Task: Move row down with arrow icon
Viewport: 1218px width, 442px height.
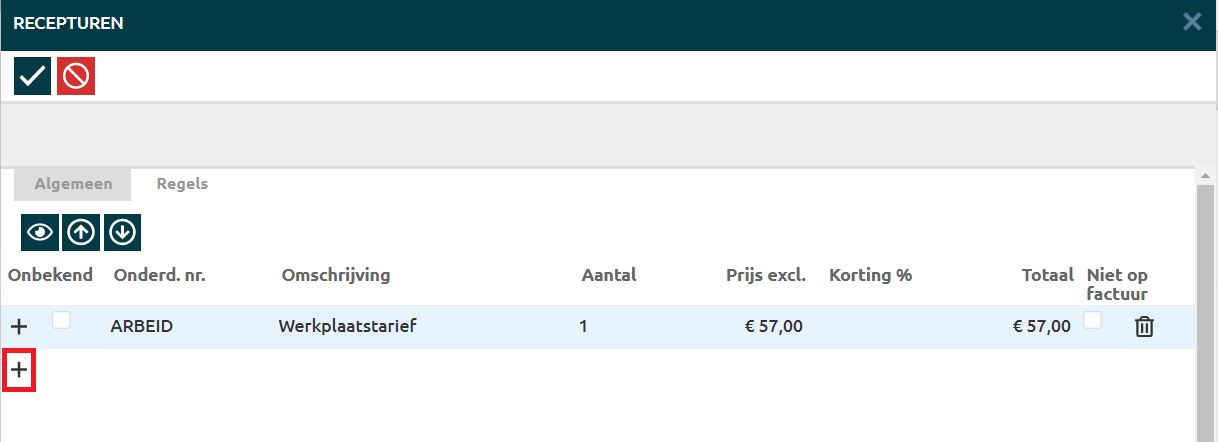Action: click(122, 232)
